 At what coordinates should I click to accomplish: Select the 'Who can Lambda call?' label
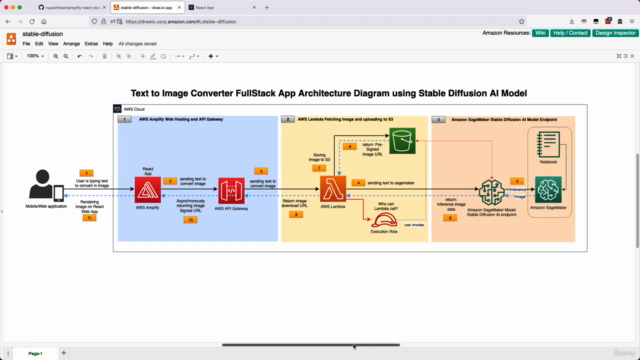tap(386, 206)
